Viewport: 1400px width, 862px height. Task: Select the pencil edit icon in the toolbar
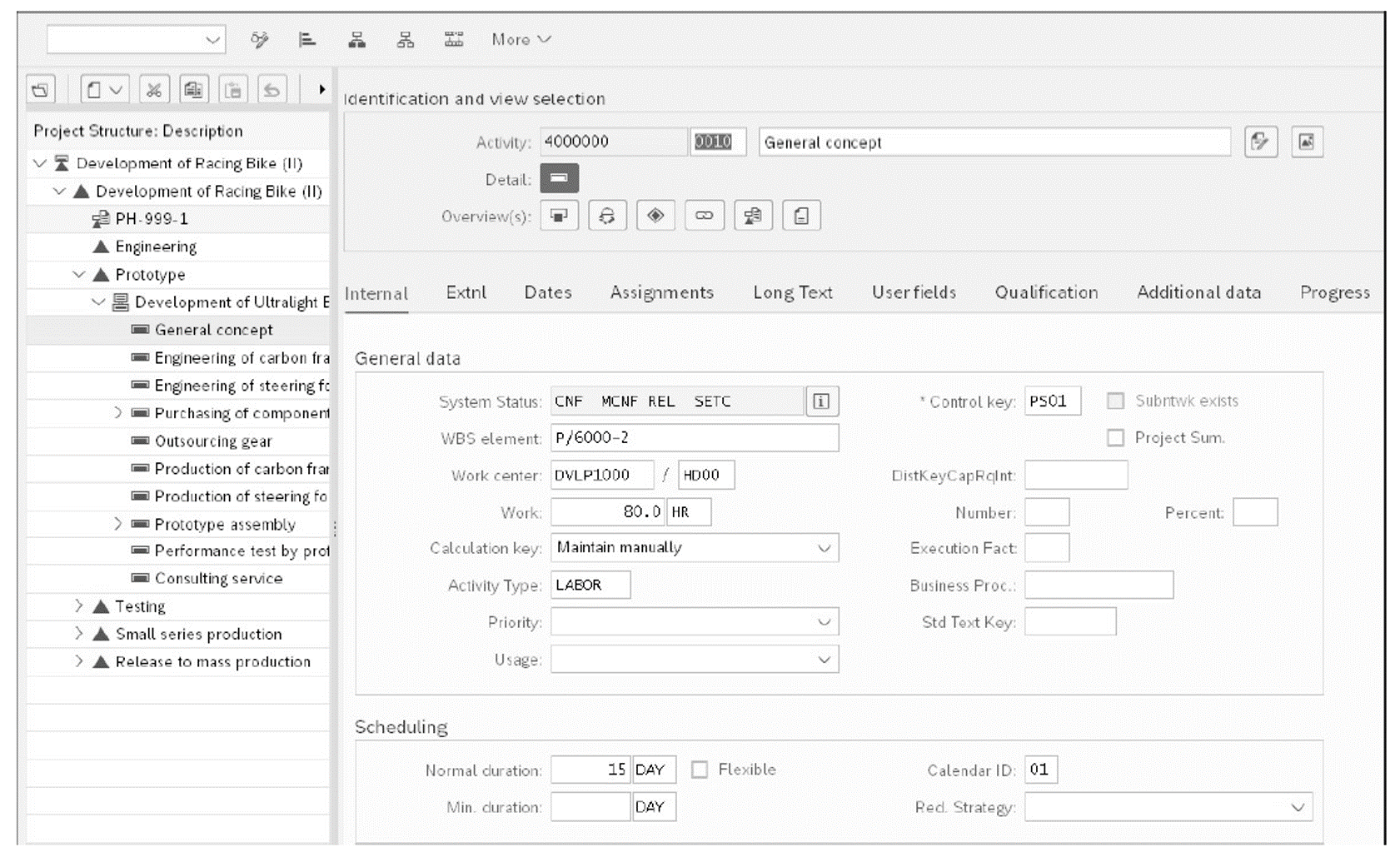[x=261, y=39]
